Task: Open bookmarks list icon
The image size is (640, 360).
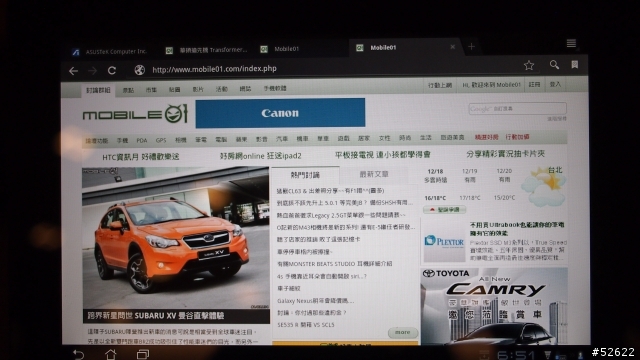Action: point(575,64)
